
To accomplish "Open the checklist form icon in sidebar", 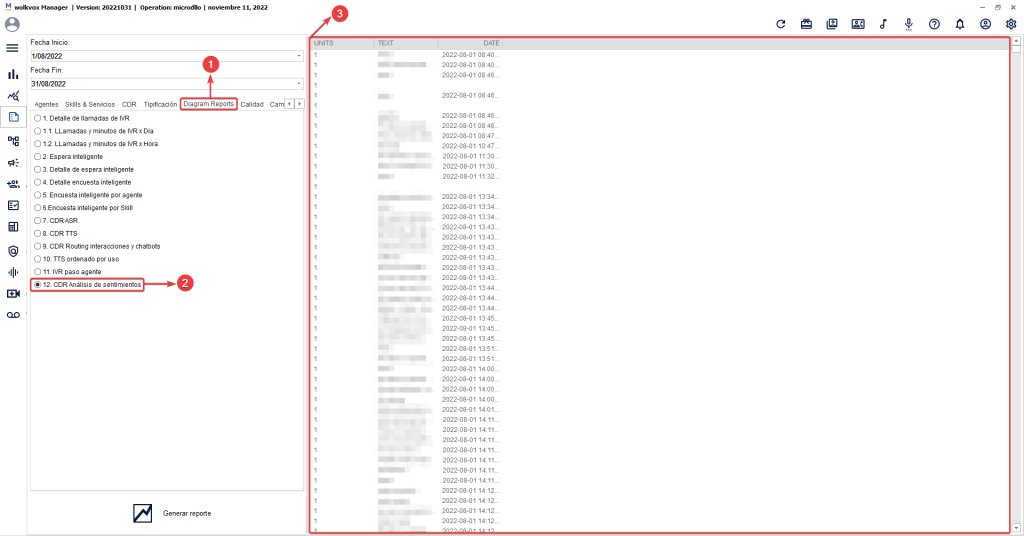I will click(13, 205).
